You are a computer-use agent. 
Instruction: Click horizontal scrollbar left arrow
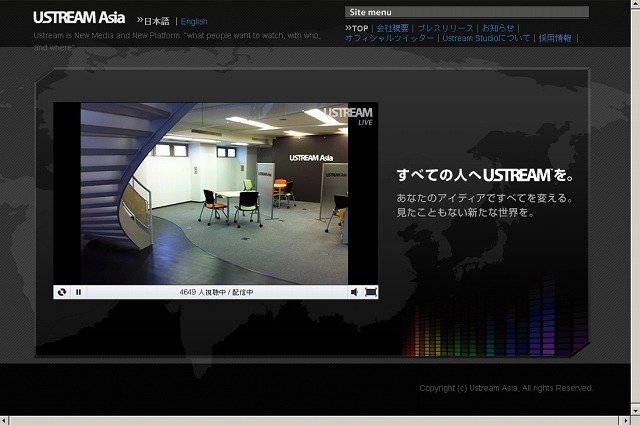(4, 421)
